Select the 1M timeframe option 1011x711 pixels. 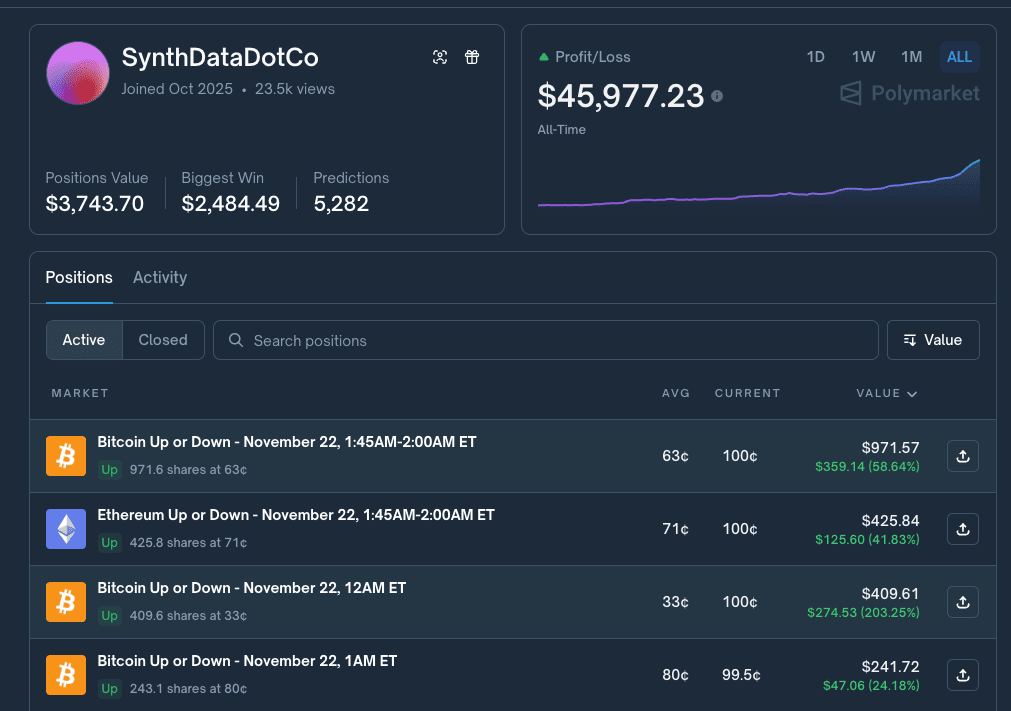coord(911,57)
